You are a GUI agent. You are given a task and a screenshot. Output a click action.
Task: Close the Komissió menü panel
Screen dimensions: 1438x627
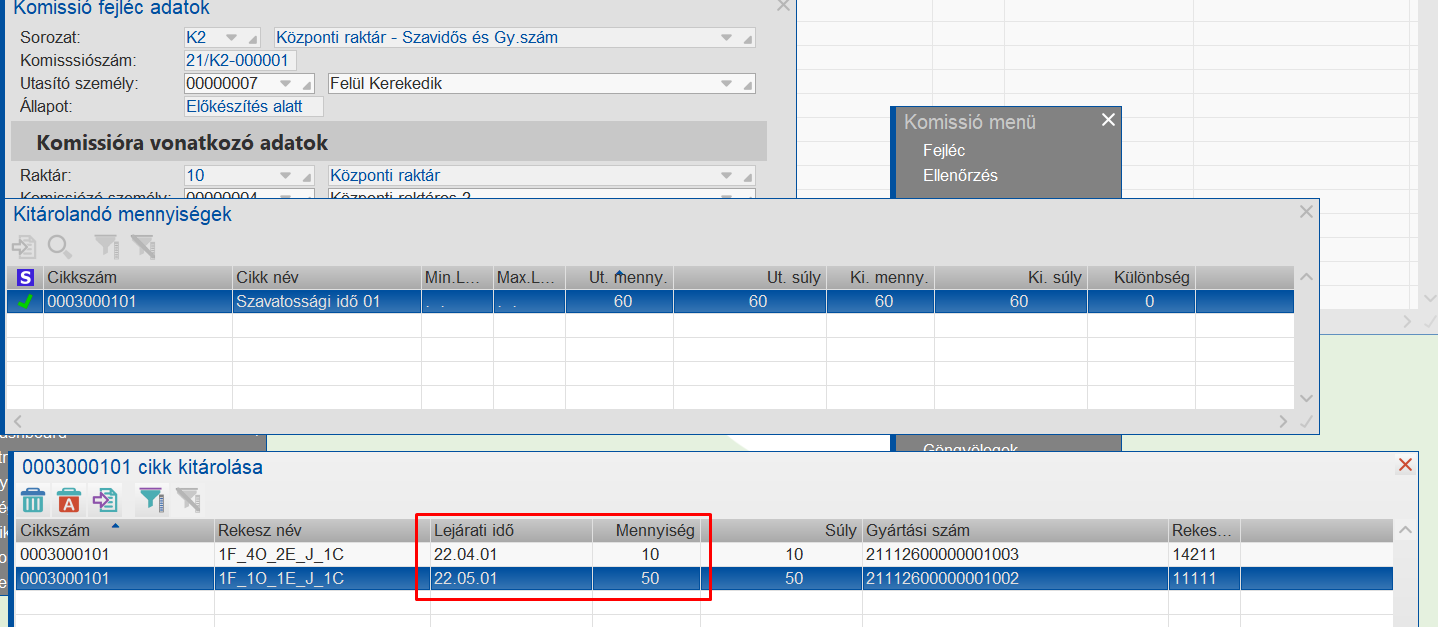tap(1107, 120)
